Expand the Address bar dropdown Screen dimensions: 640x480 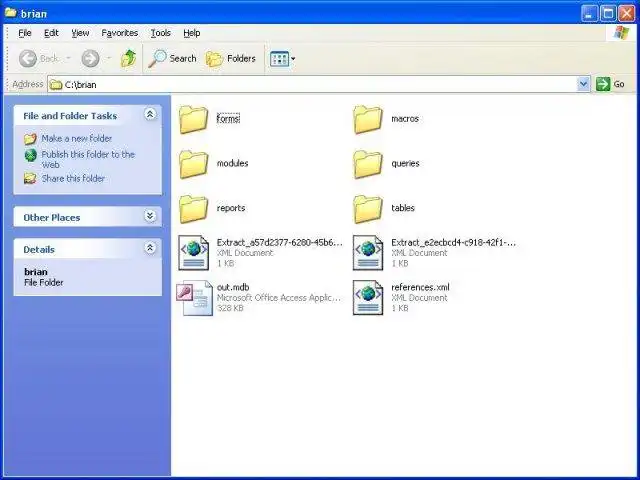point(584,84)
